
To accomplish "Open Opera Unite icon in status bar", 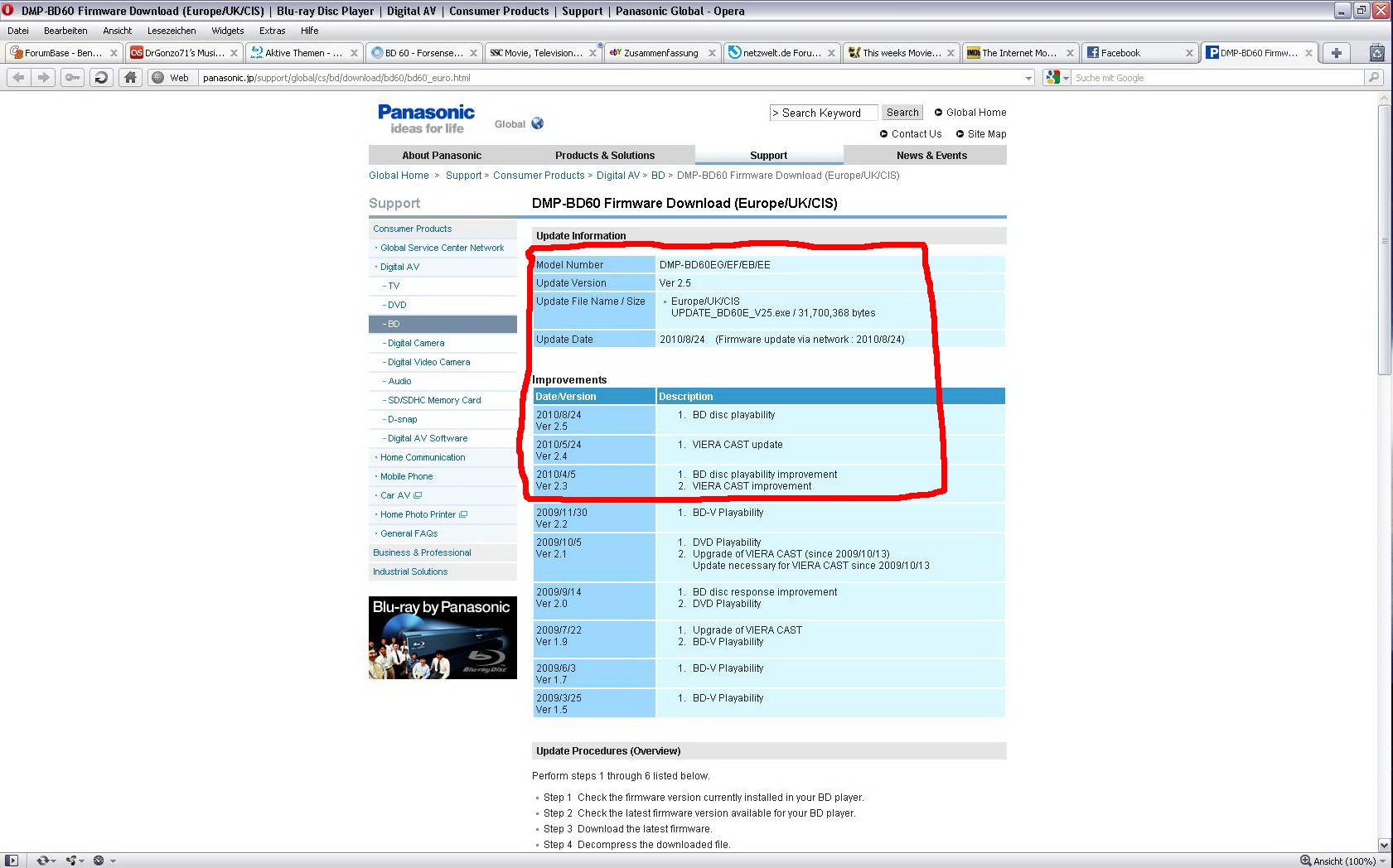I will 75,861.
